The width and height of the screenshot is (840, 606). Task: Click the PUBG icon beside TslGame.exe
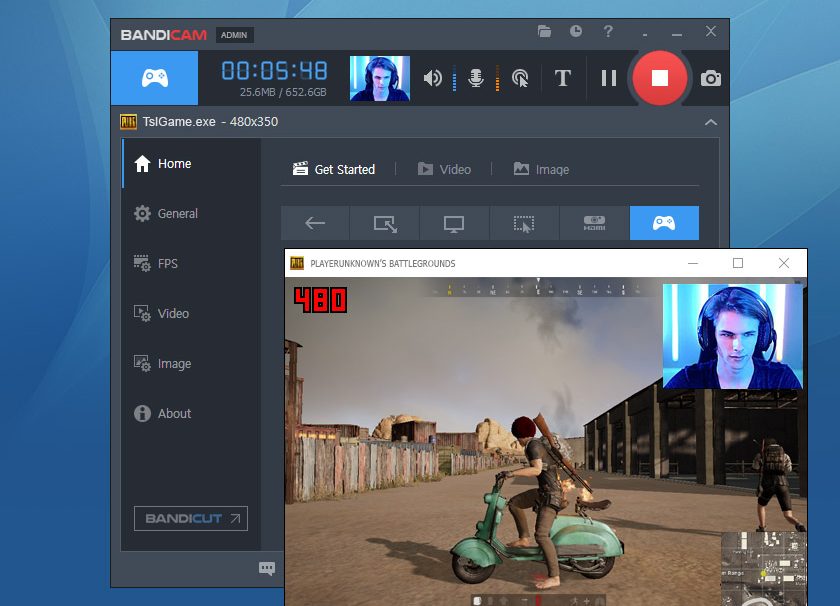[129, 122]
